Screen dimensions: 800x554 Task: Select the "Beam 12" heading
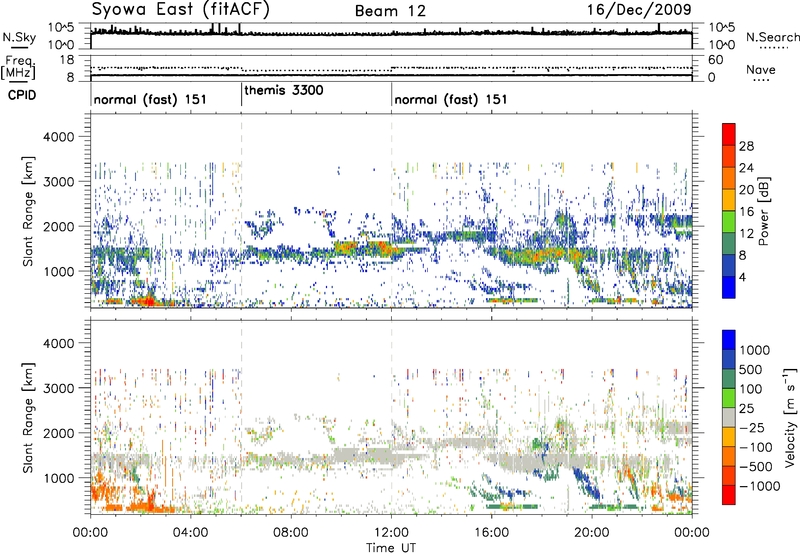390,11
